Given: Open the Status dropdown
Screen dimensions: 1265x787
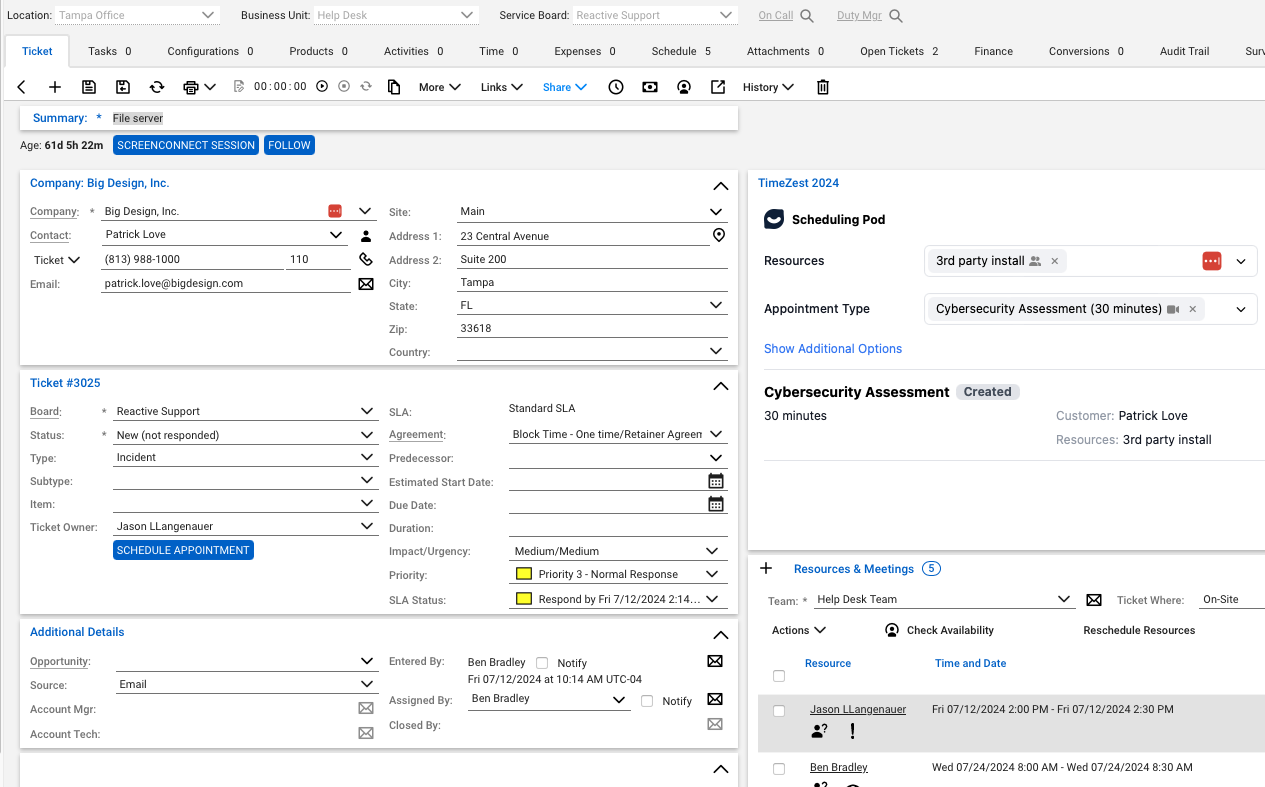Looking at the screenshot, I should (366, 435).
